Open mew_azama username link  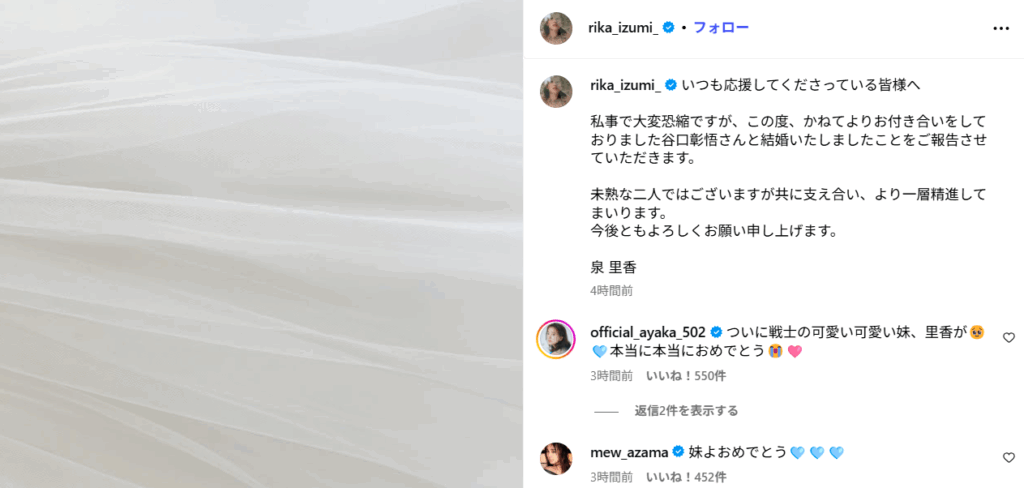pyautogui.click(x=628, y=451)
